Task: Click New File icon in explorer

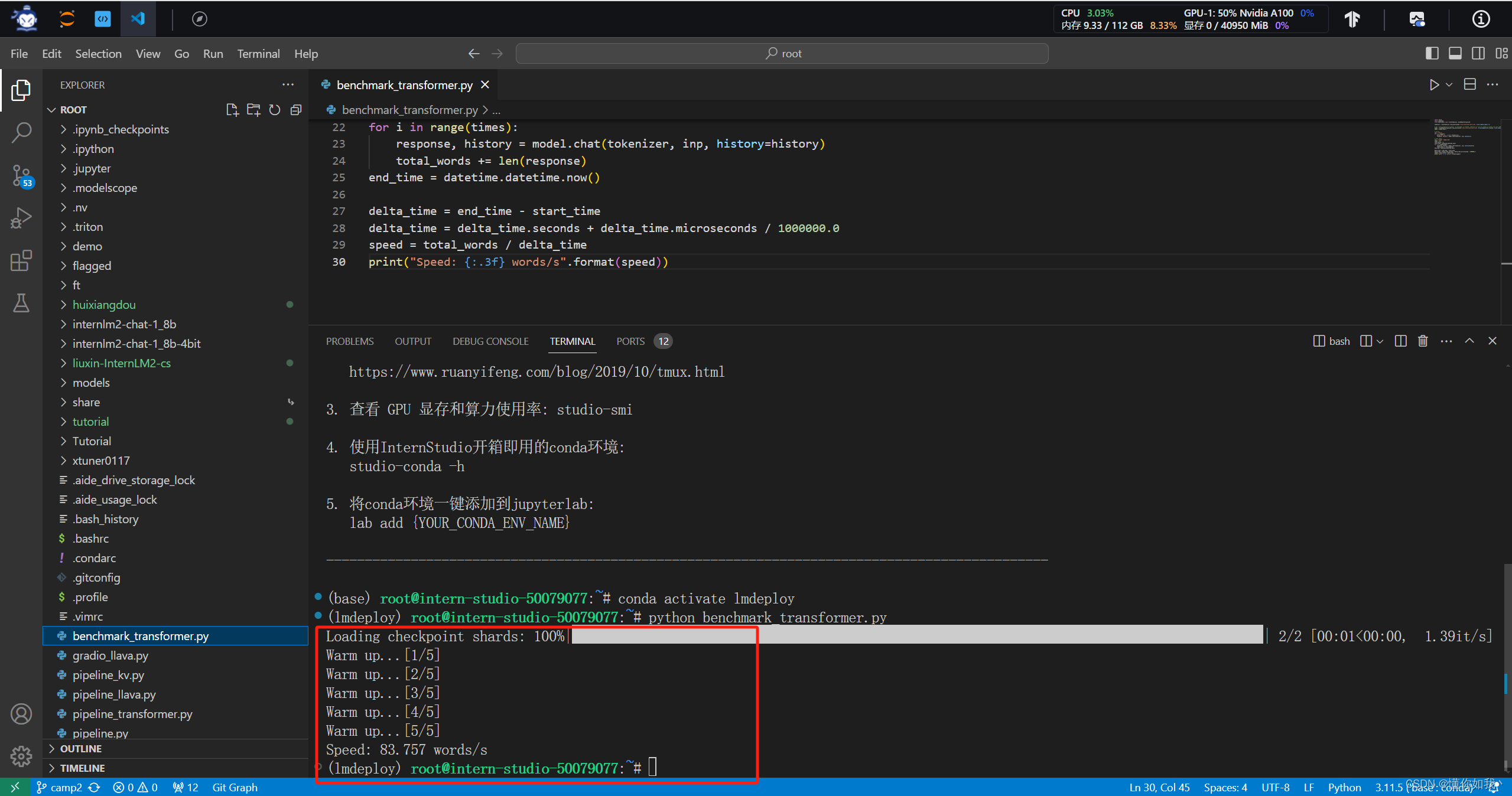Action: point(232,110)
